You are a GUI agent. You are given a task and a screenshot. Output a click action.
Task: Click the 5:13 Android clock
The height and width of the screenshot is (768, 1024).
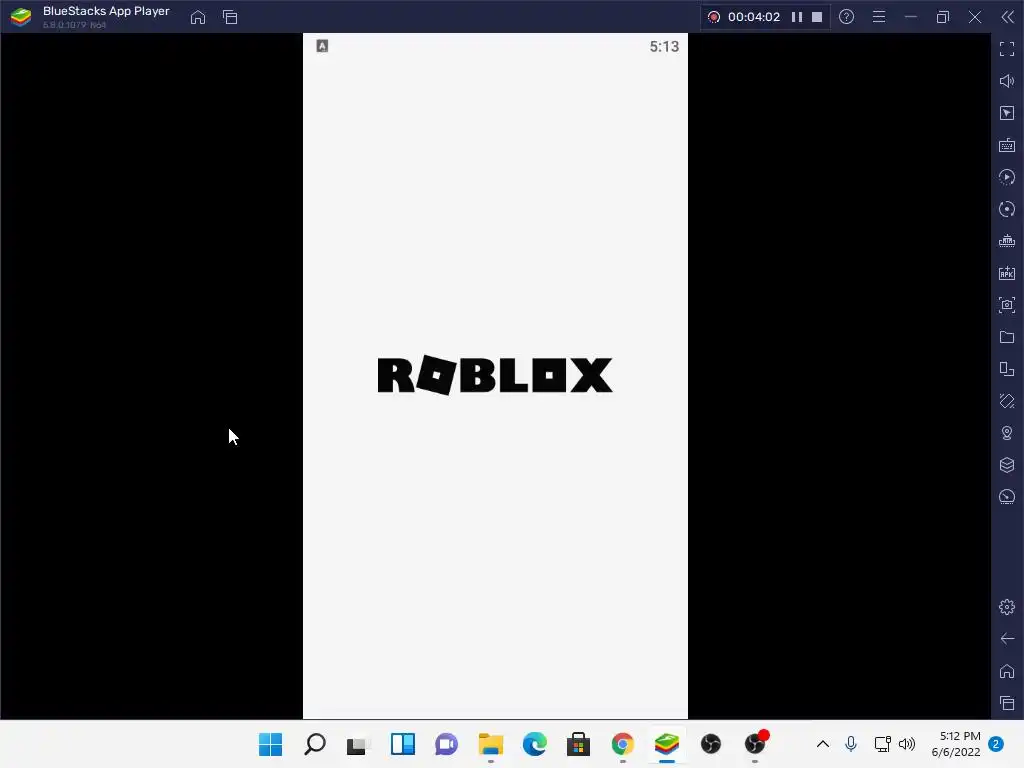[x=664, y=46]
